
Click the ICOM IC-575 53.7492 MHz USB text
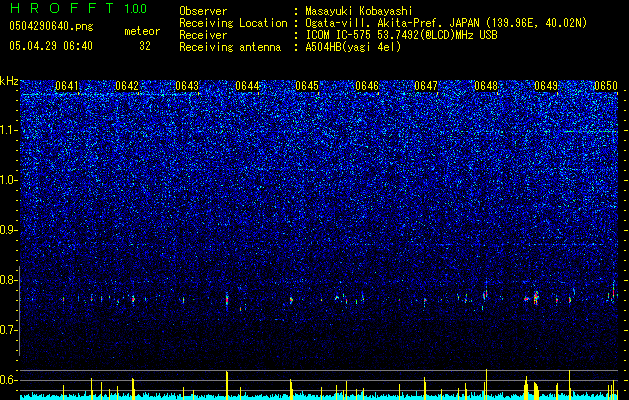click(401, 35)
